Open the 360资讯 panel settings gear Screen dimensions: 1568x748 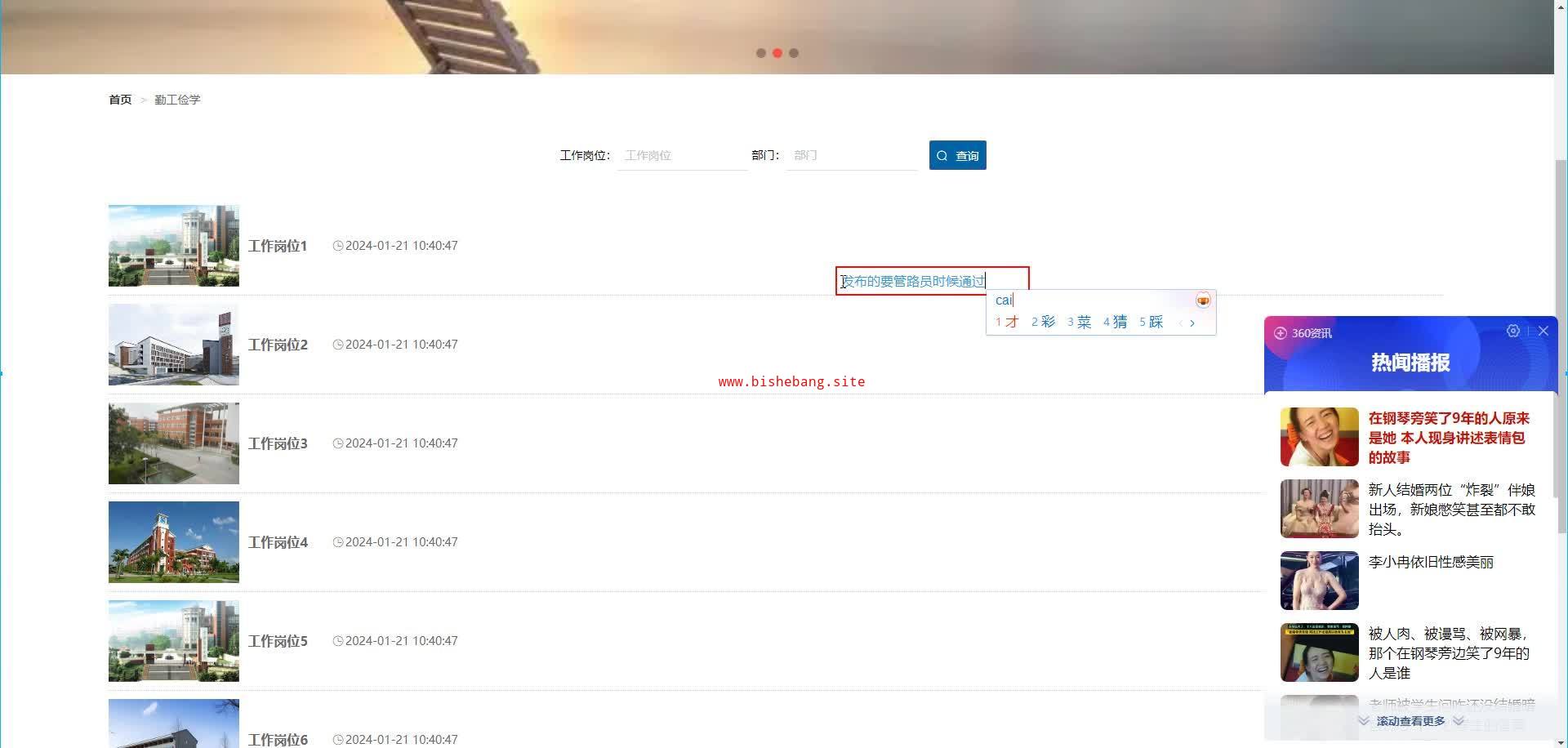pos(1513,331)
